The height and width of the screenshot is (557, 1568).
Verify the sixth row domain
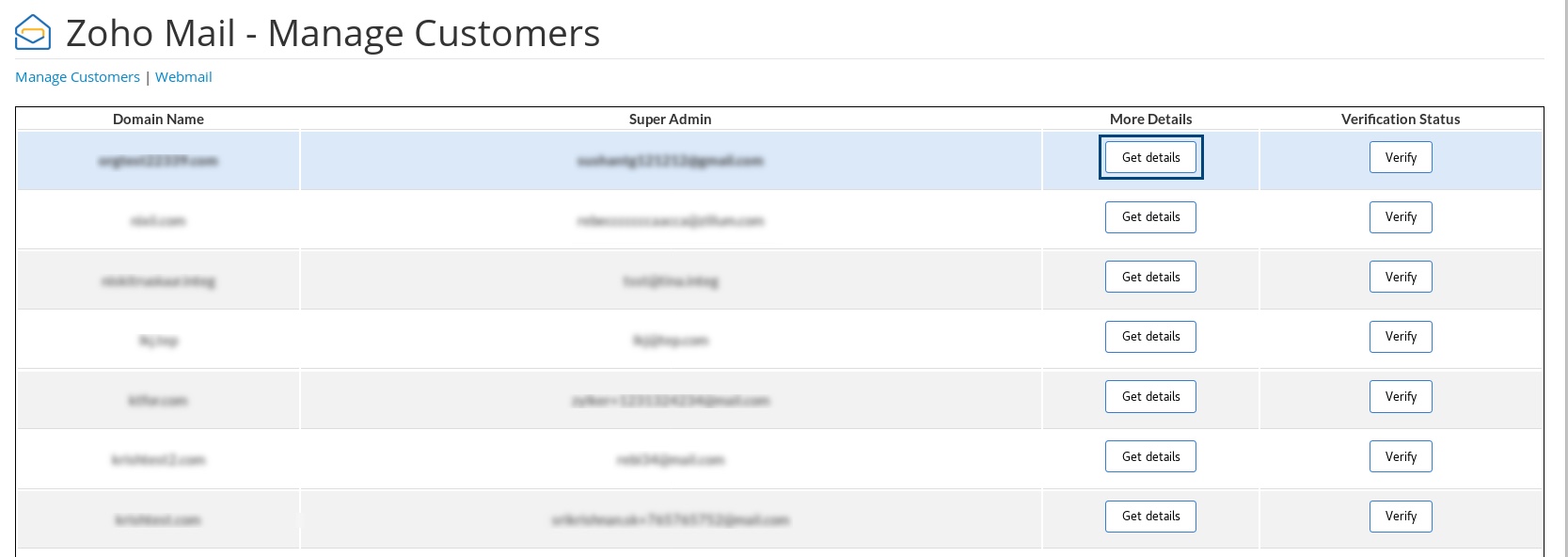tap(1401, 456)
